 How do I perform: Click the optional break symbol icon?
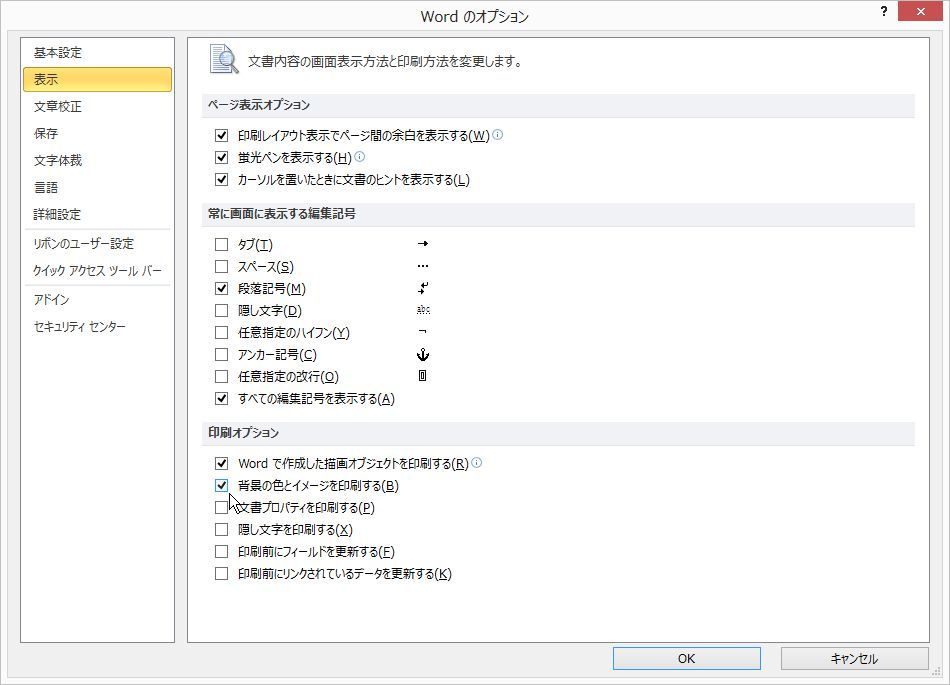[423, 376]
